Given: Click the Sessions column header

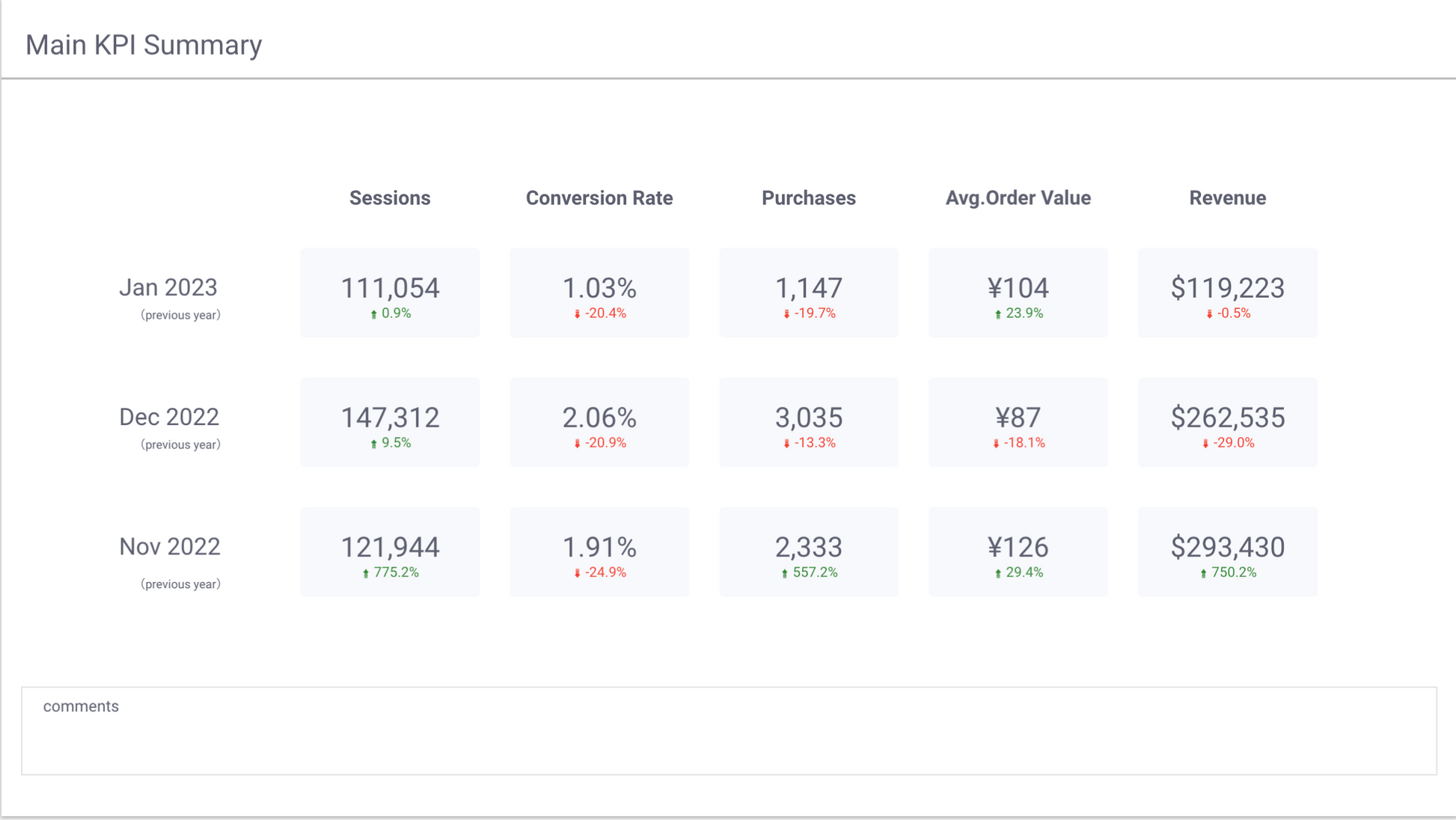Looking at the screenshot, I should pos(390,198).
